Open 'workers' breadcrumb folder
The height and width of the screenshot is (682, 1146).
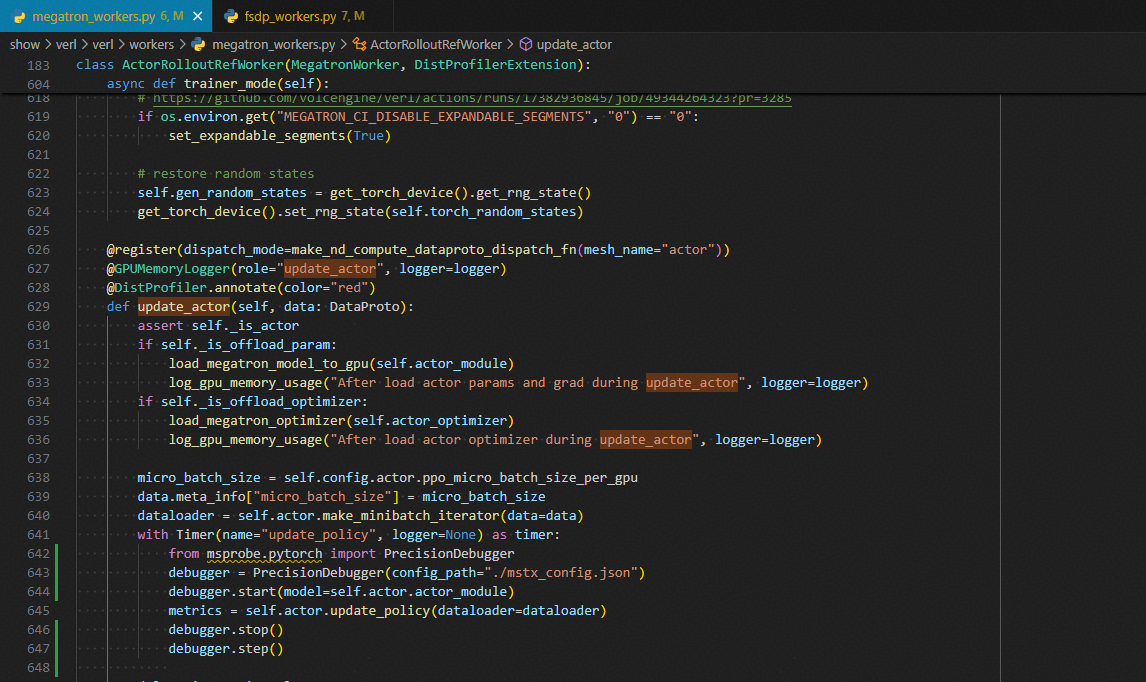tap(151, 45)
